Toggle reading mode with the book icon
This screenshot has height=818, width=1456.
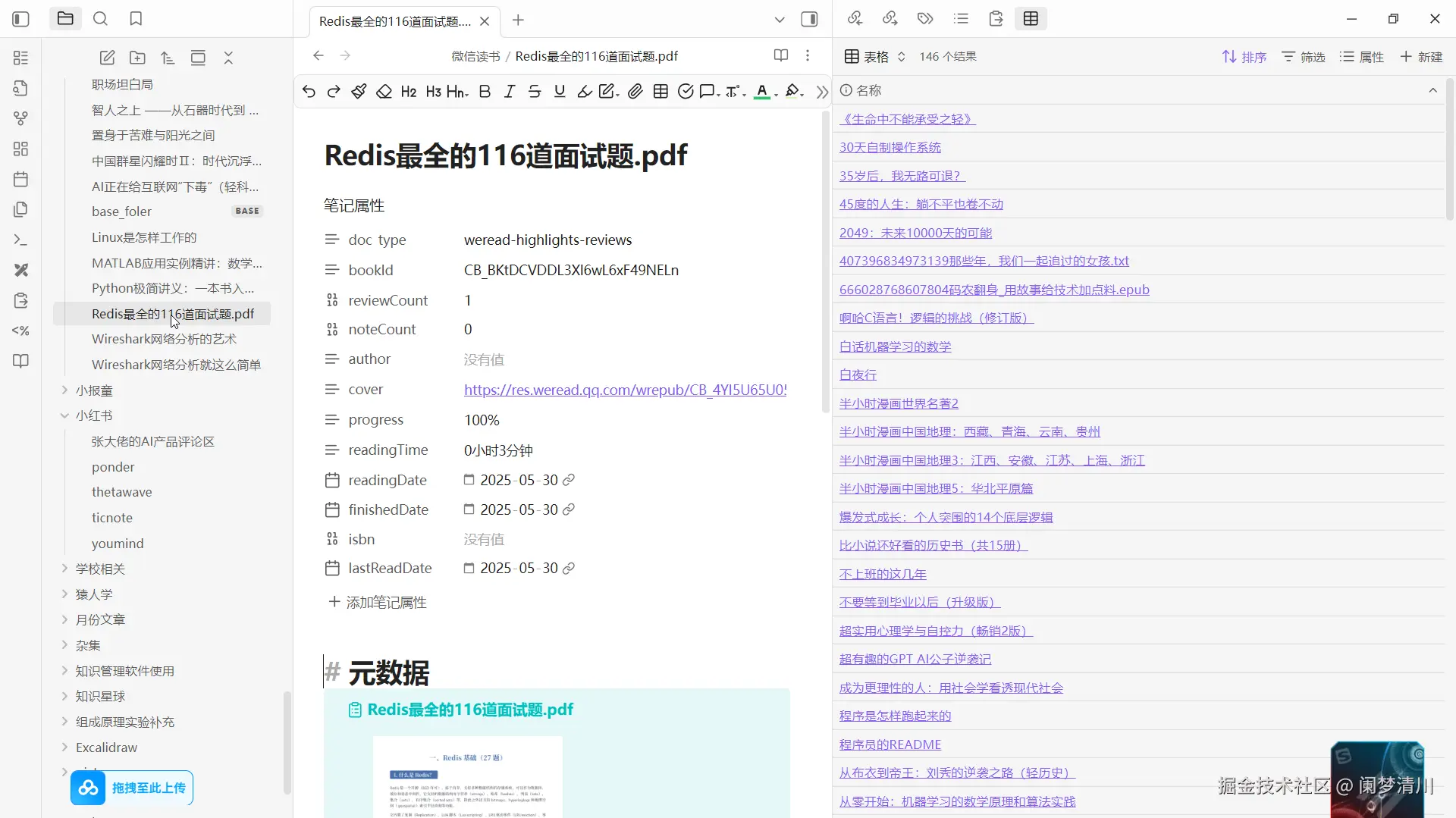780,55
